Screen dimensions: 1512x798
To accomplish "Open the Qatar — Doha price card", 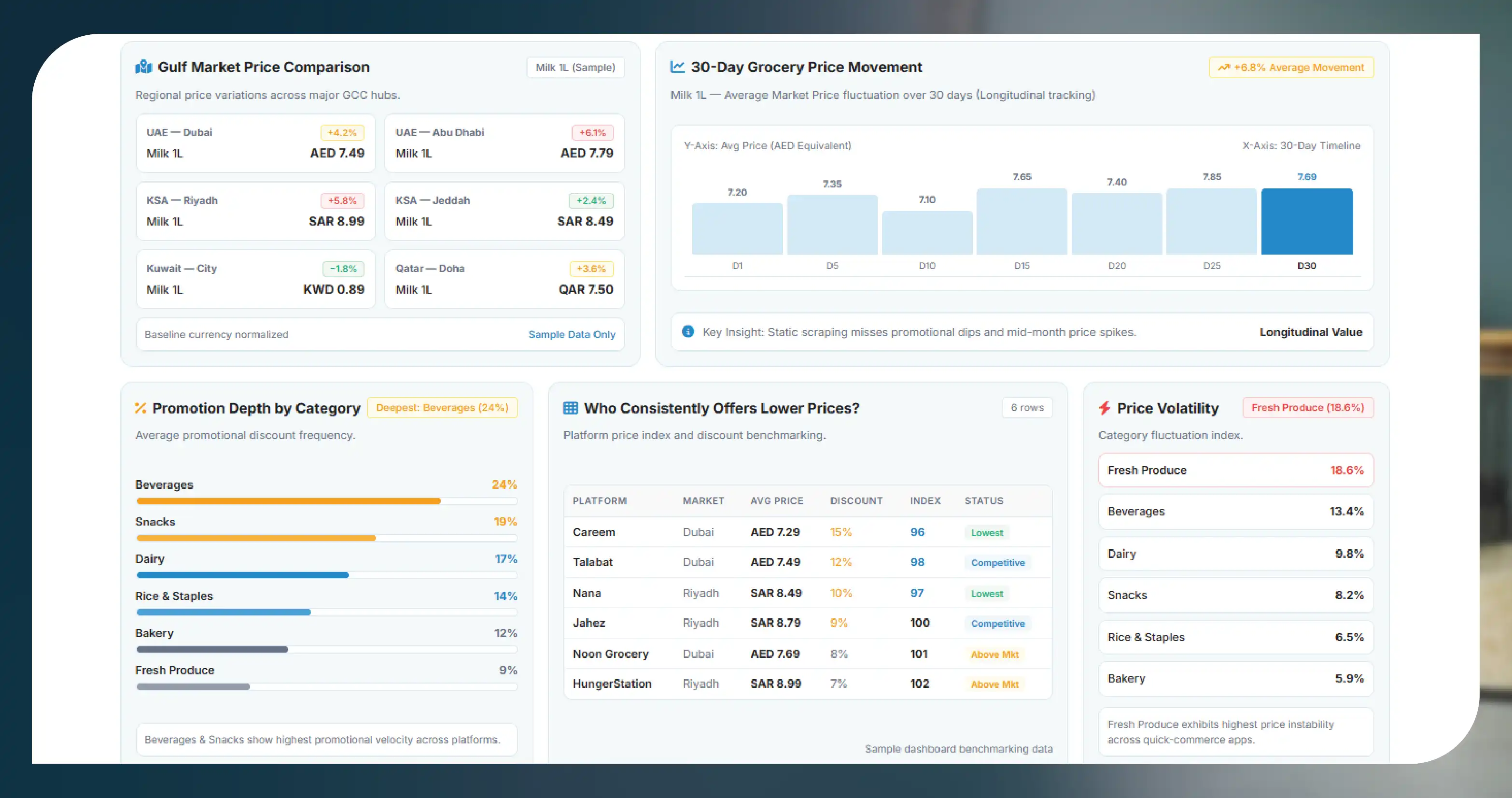I will pos(504,280).
